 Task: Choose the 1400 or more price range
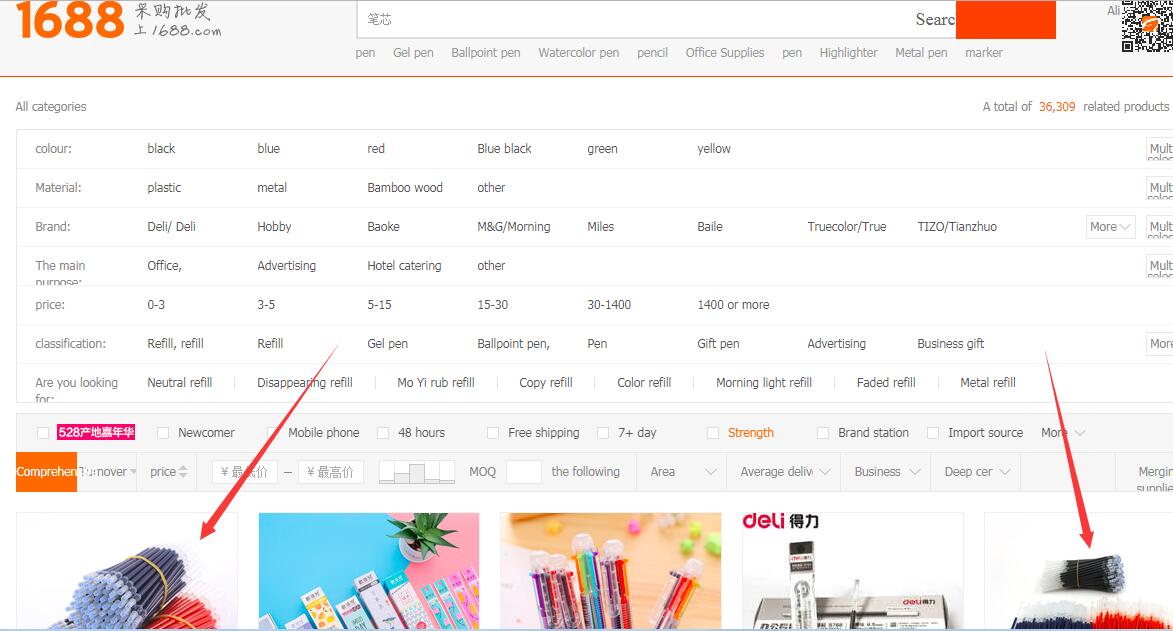733,305
